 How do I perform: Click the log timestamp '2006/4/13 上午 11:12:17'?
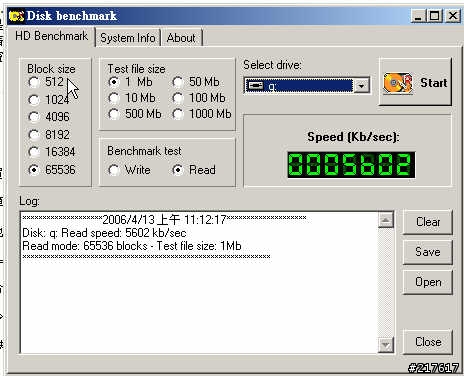(x=164, y=220)
